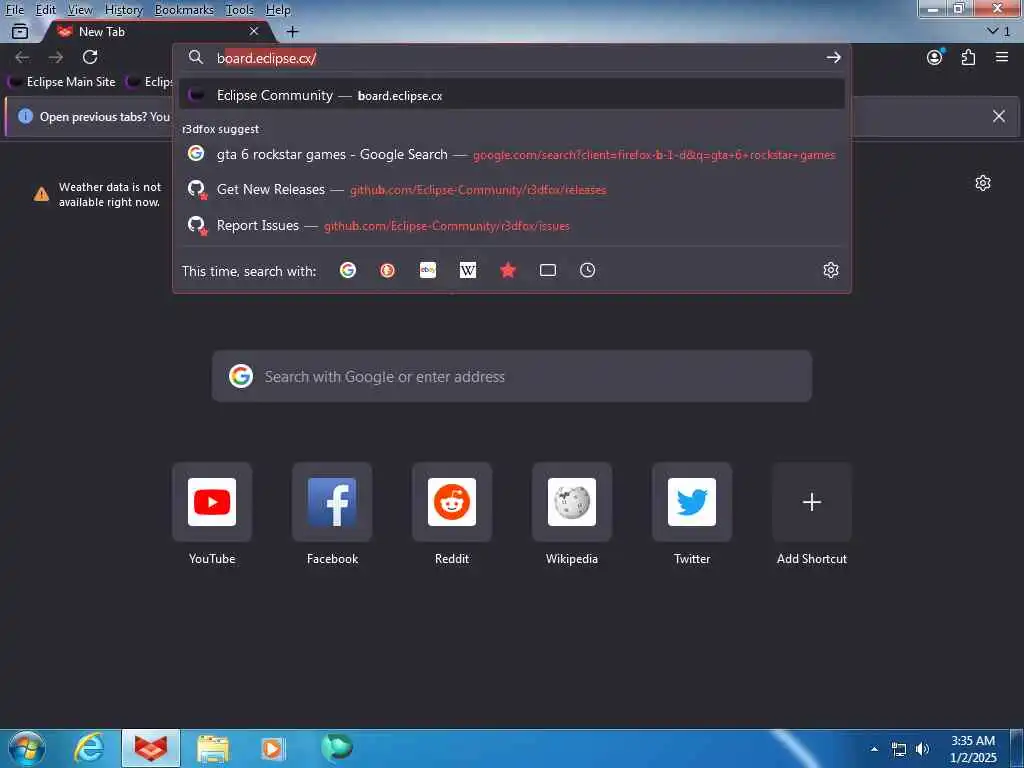Show hidden tray icons arrow

[874, 749]
